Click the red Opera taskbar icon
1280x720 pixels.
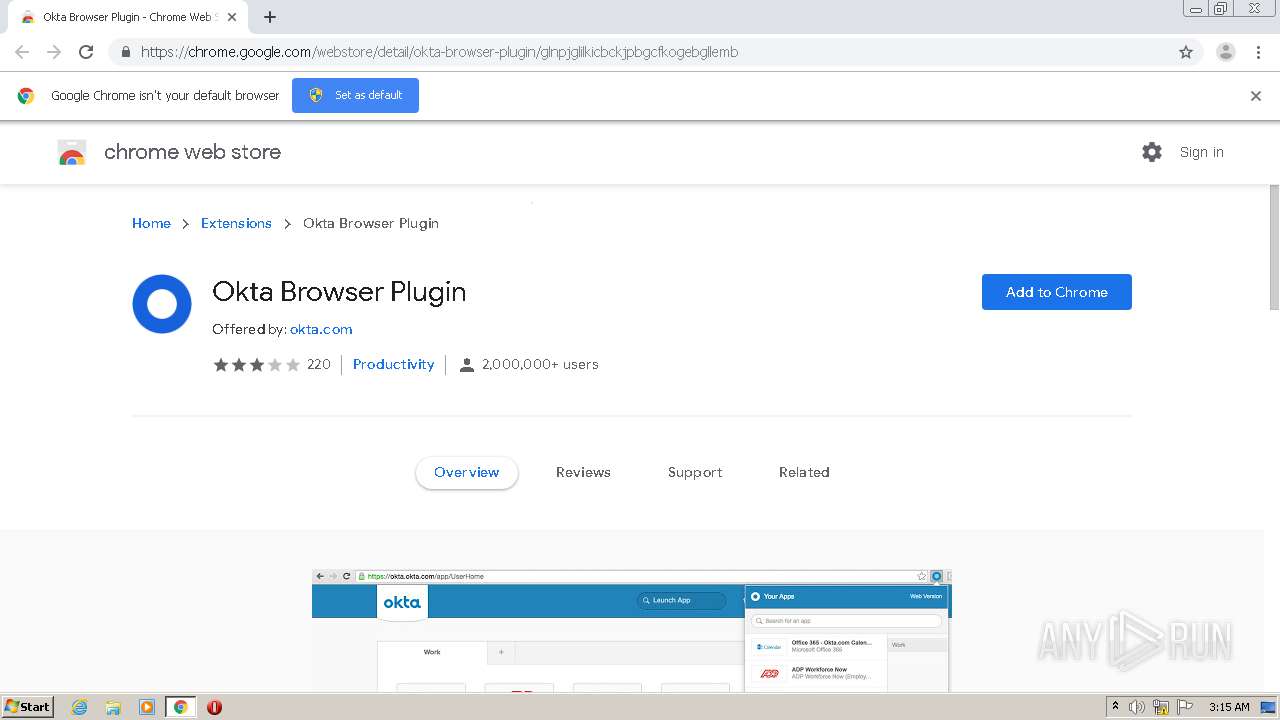click(x=214, y=707)
